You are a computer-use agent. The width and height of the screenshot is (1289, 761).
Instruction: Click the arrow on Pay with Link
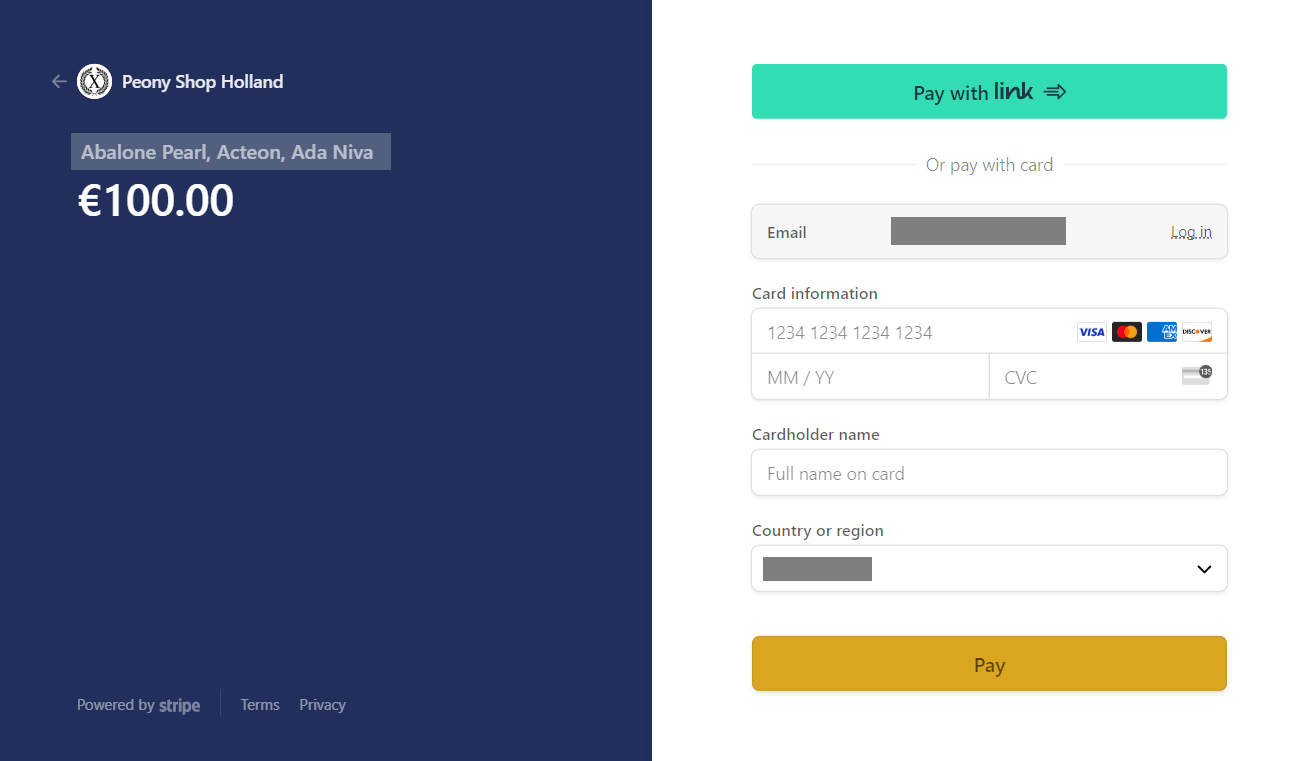(1055, 92)
